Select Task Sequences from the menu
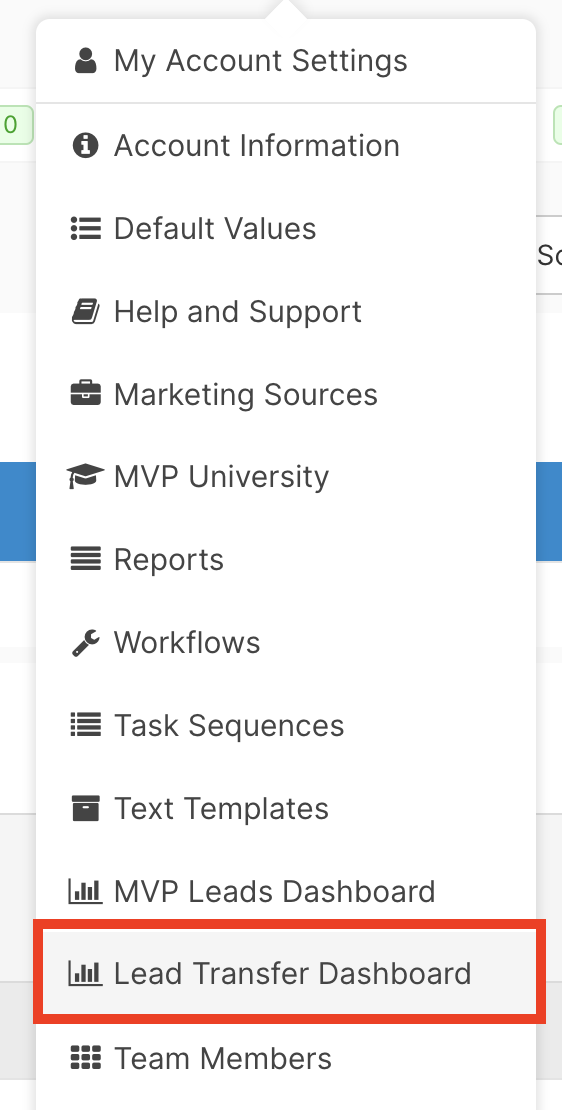This screenshot has width=562, height=1110. pyautogui.click(x=286, y=726)
